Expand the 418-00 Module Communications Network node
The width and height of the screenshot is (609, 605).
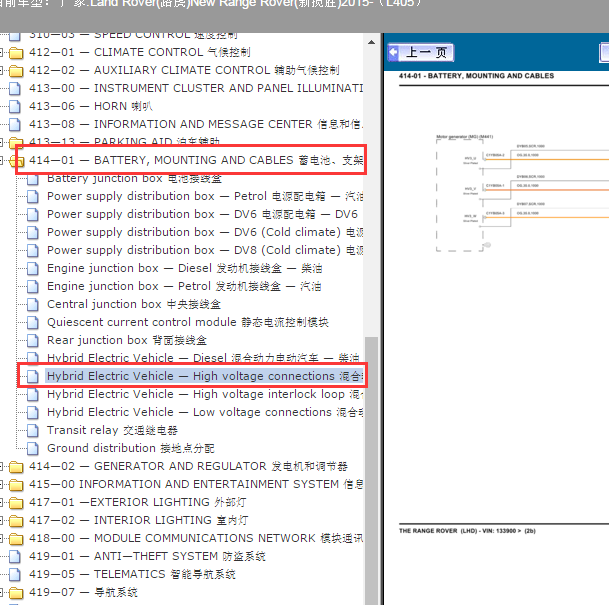coord(1,539)
